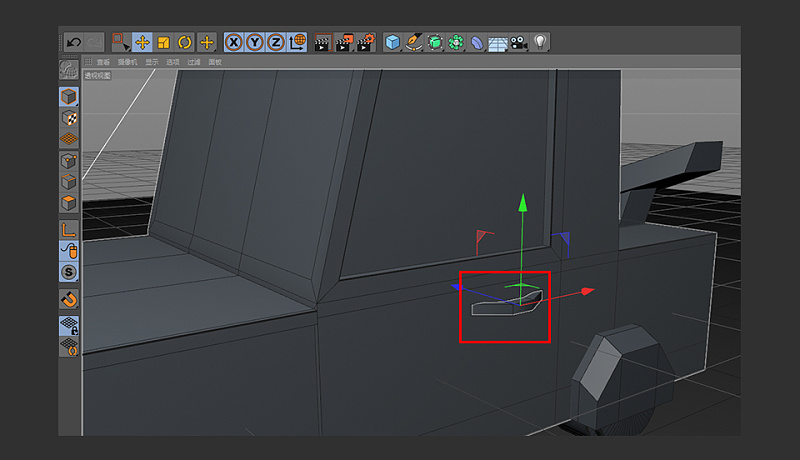Image resolution: width=800 pixels, height=460 pixels.
Task: Switch to Texture mode checkered cube
Action: coord(69,118)
